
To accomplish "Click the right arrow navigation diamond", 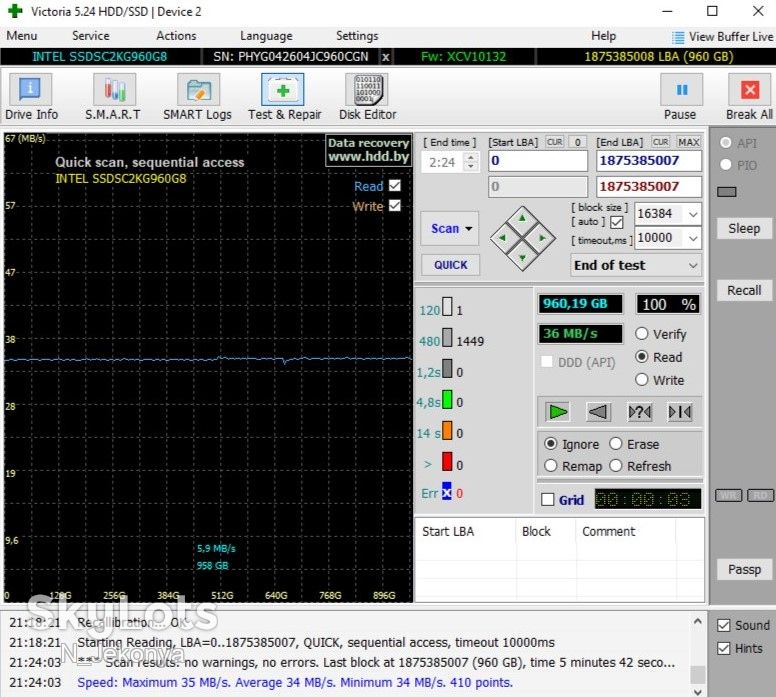I will click(x=542, y=238).
